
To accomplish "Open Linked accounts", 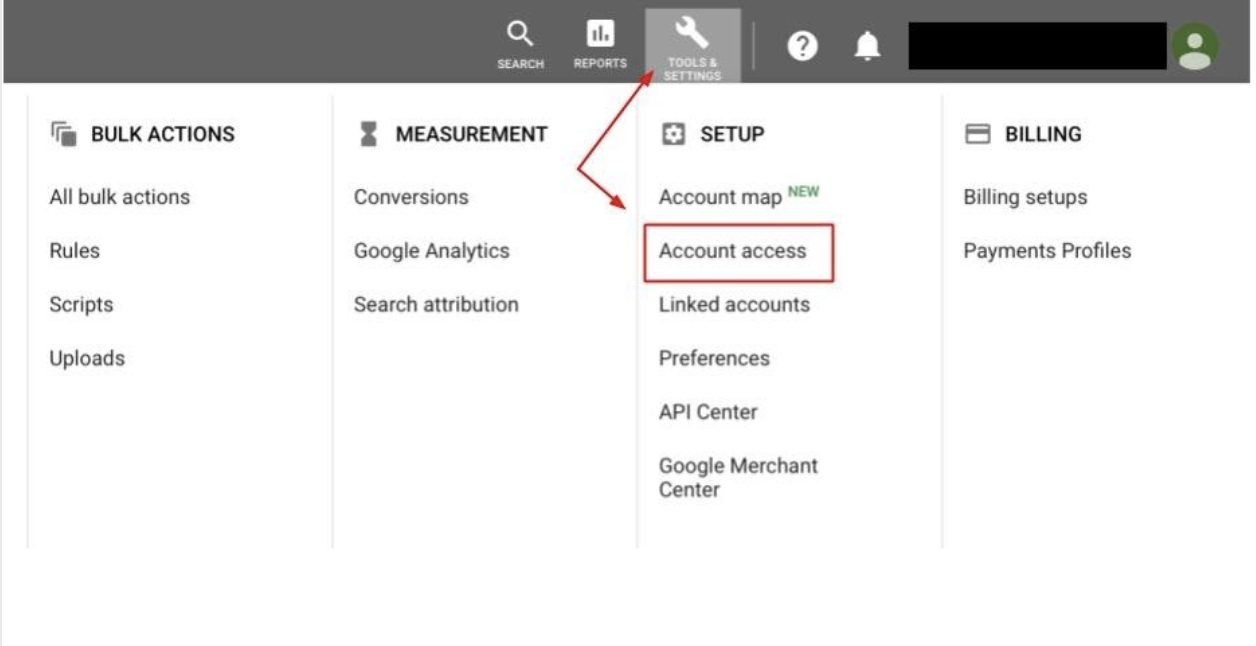I will coord(734,305).
